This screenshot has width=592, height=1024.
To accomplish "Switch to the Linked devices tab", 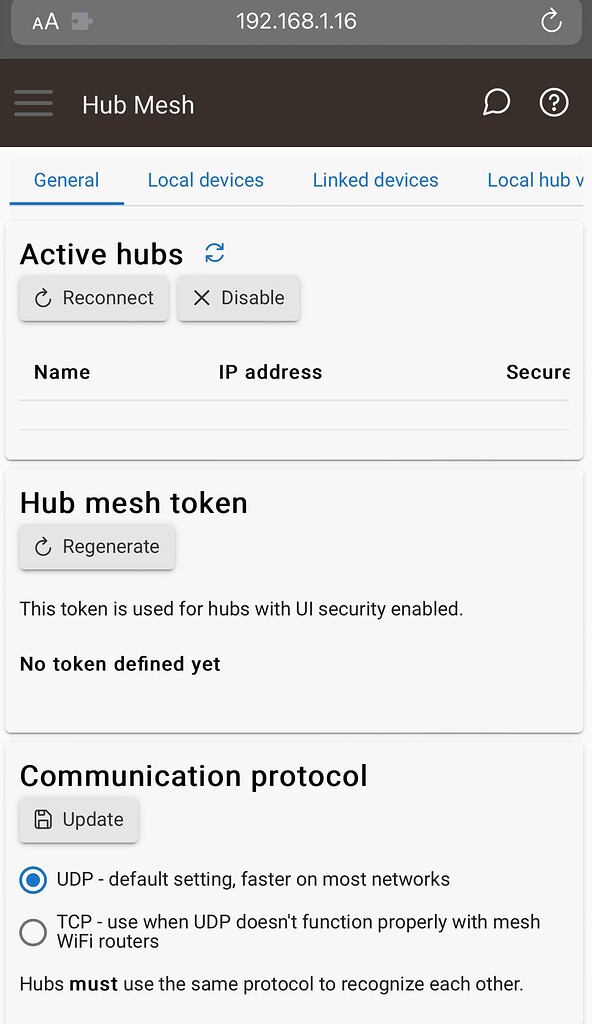I will pyautogui.click(x=375, y=180).
